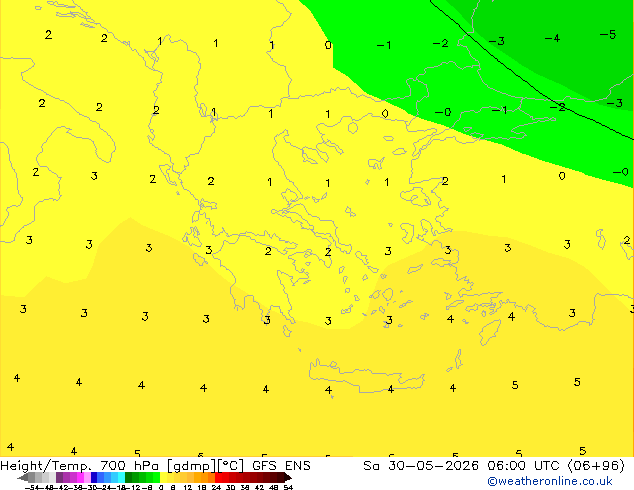Pick the cyan swatch in the color scale

click(x=121, y=477)
